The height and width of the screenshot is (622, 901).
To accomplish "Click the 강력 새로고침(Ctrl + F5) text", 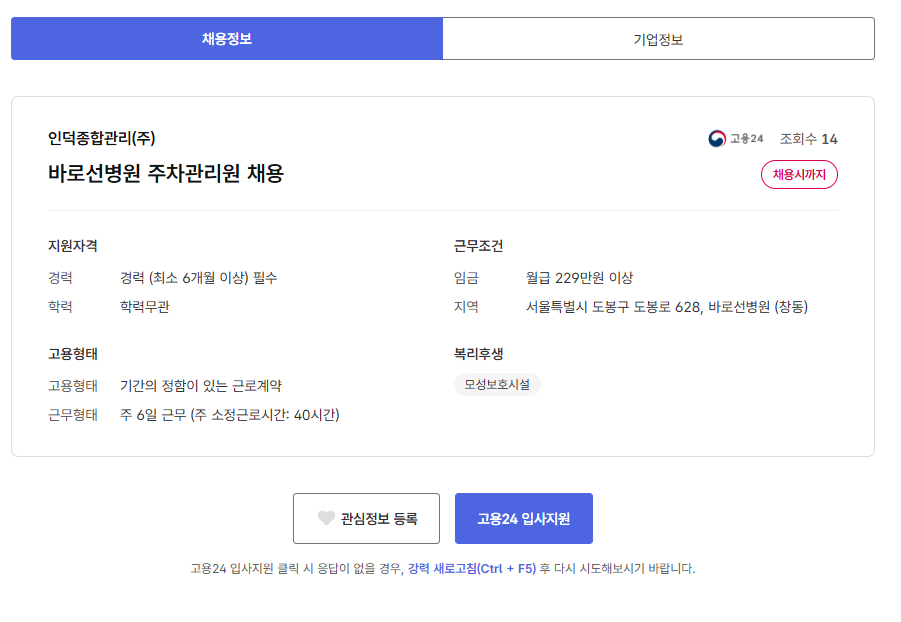I will [x=471, y=568].
